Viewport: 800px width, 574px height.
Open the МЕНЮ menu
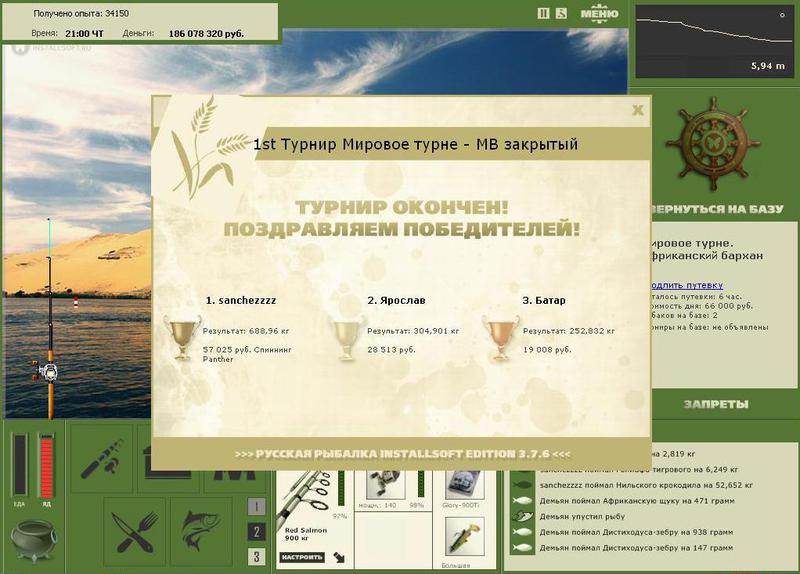pyautogui.click(x=599, y=14)
